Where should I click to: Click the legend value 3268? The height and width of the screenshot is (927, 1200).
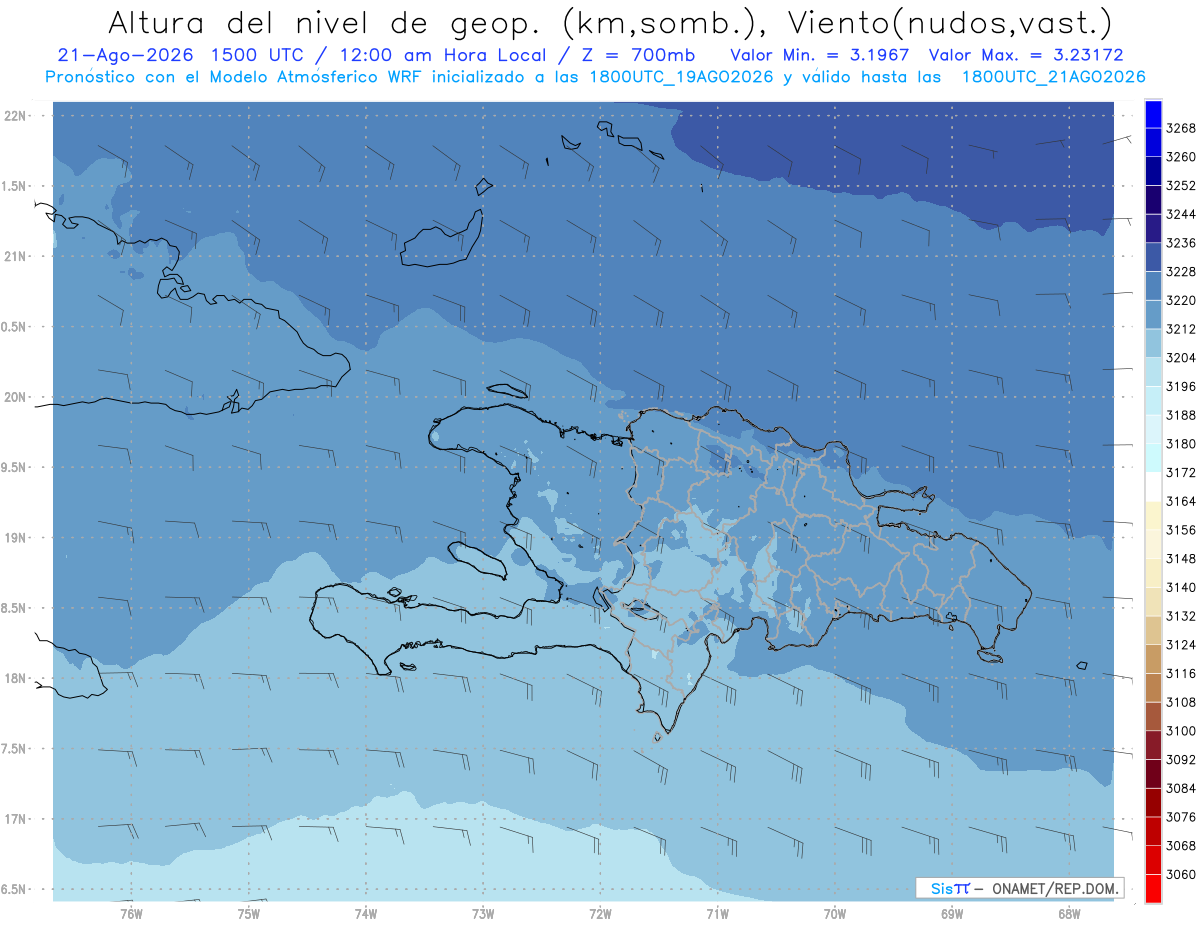tap(1181, 128)
